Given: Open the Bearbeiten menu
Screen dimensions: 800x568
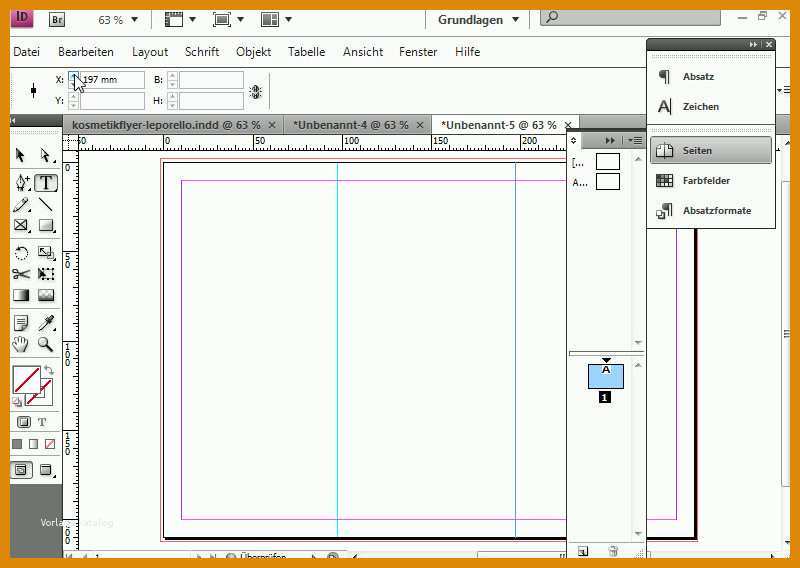Looking at the screenshot, I should tap(86, 52).
